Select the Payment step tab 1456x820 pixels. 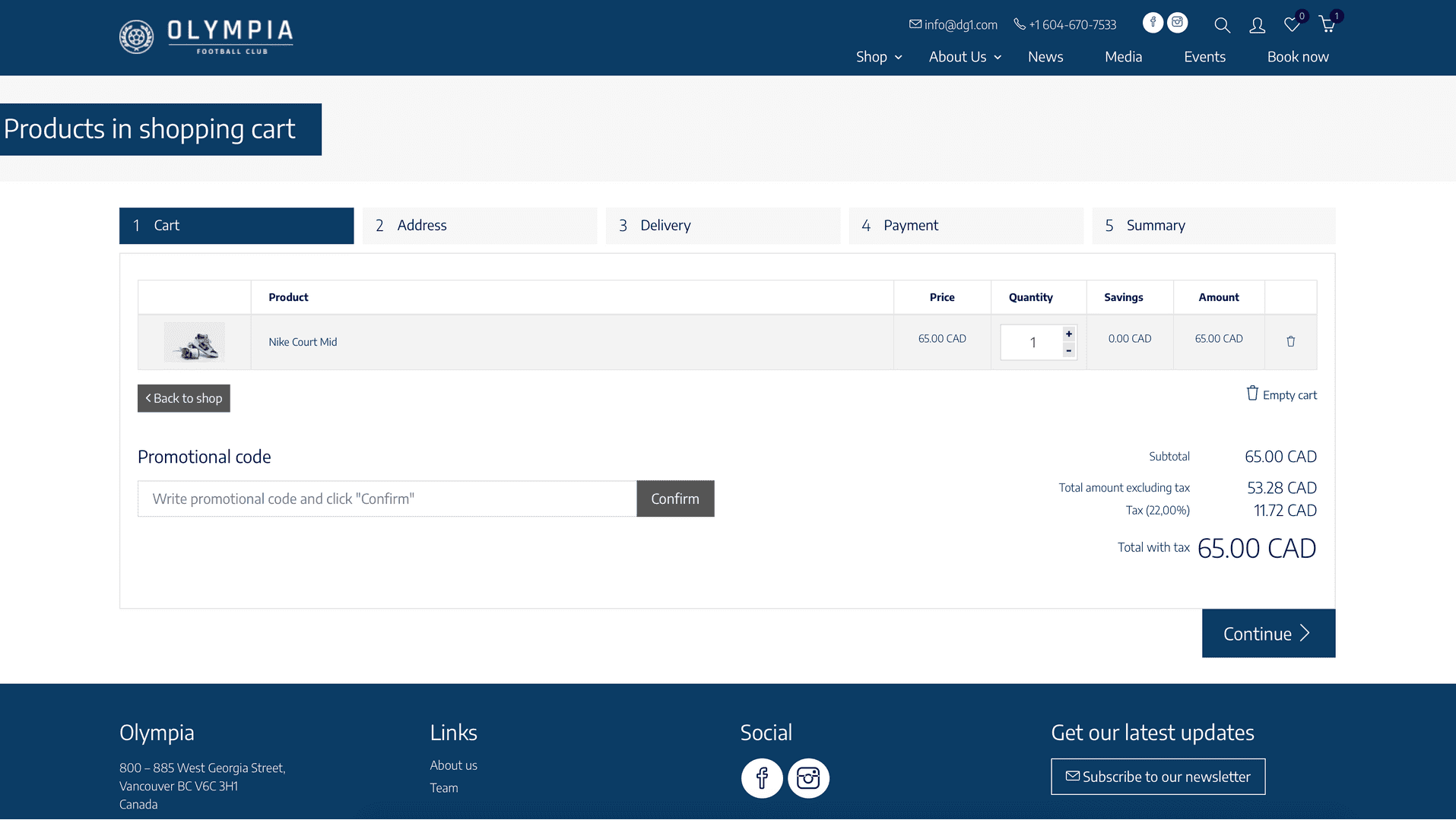(966, 226)
